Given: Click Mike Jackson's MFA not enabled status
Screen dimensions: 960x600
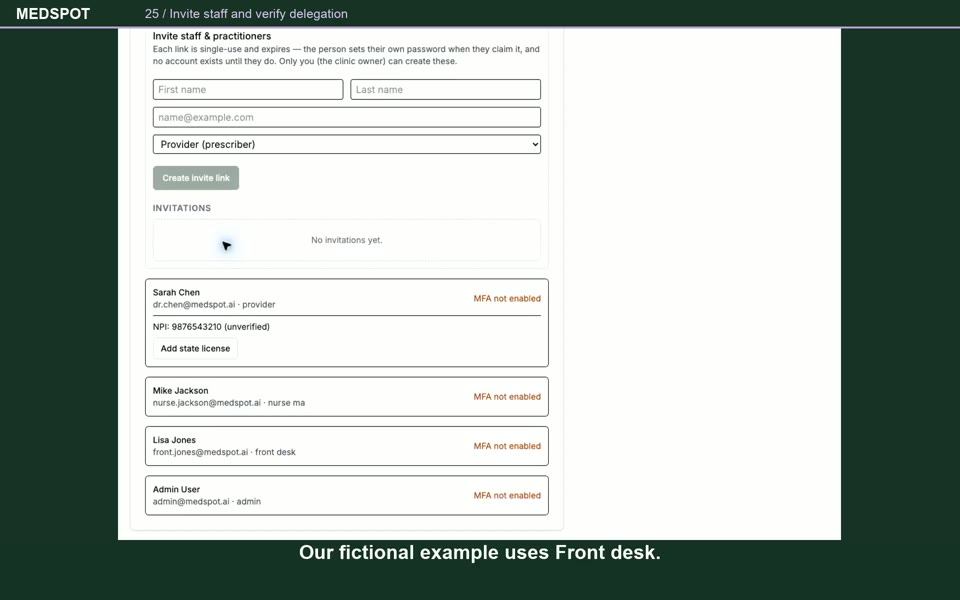Looking at the screenshot, I should pyautogui.click(x=507, y=397).
